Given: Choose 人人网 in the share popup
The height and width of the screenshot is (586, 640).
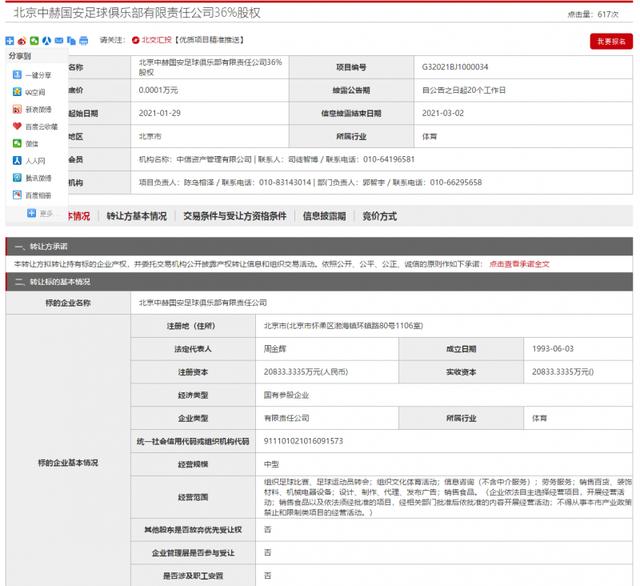Looking at the screenshot, I should (x=29, y=161).
